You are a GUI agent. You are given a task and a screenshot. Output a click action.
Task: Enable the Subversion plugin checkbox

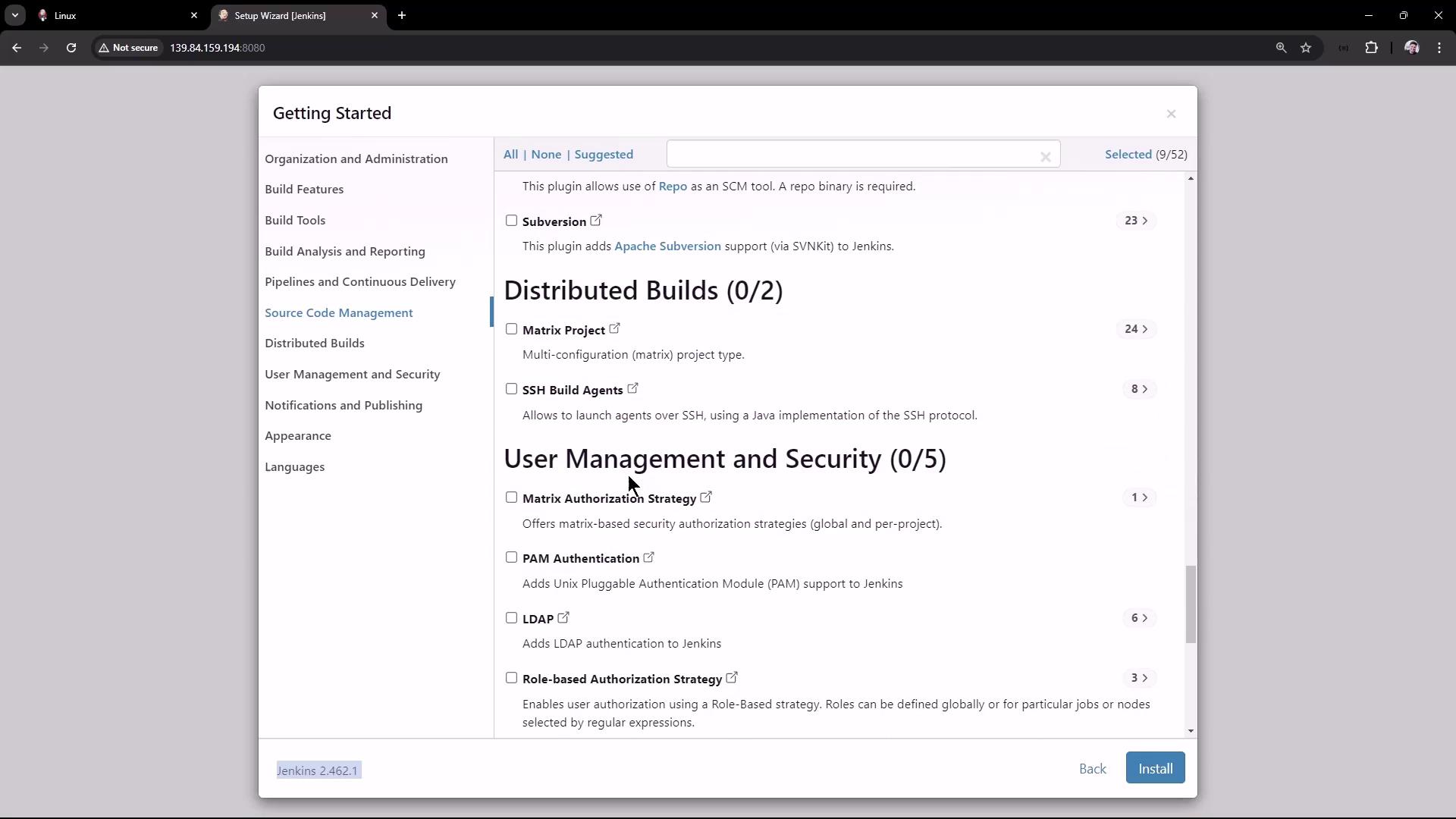click(x=511, y=221)
